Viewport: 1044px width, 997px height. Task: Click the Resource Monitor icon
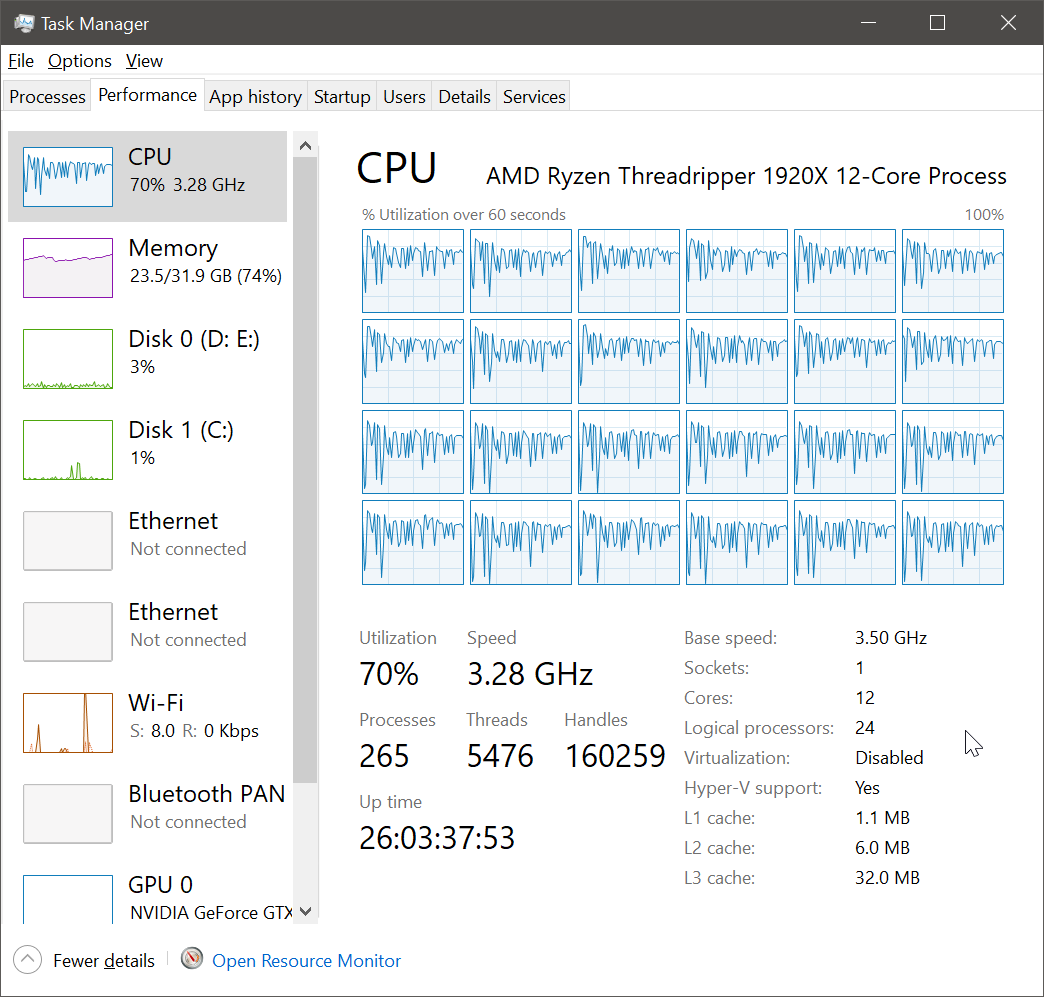(x=192, y=960)
